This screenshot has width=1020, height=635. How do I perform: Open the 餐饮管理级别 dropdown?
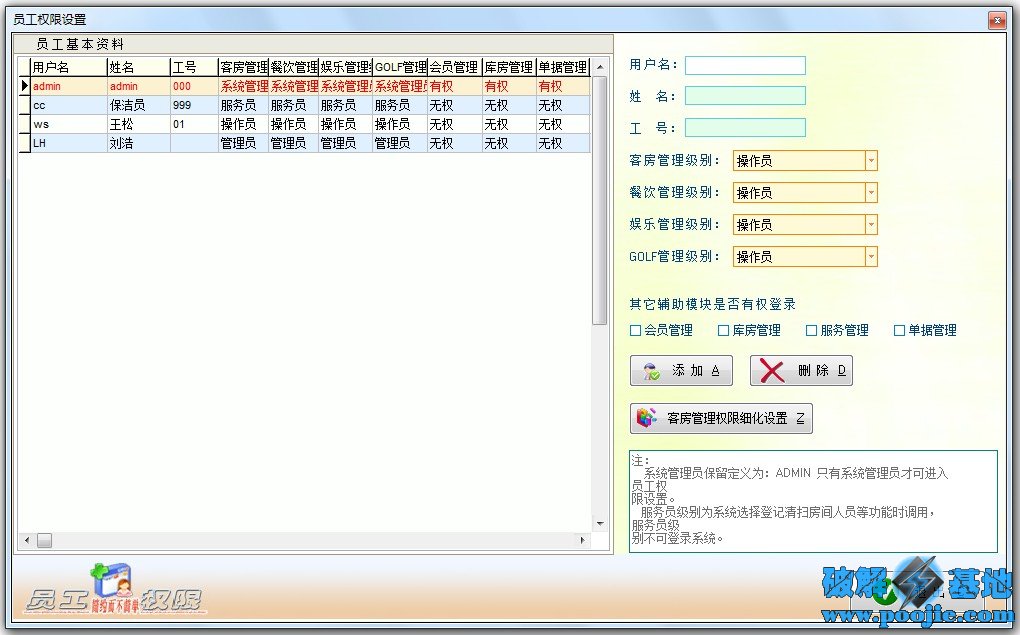point(870,193)
